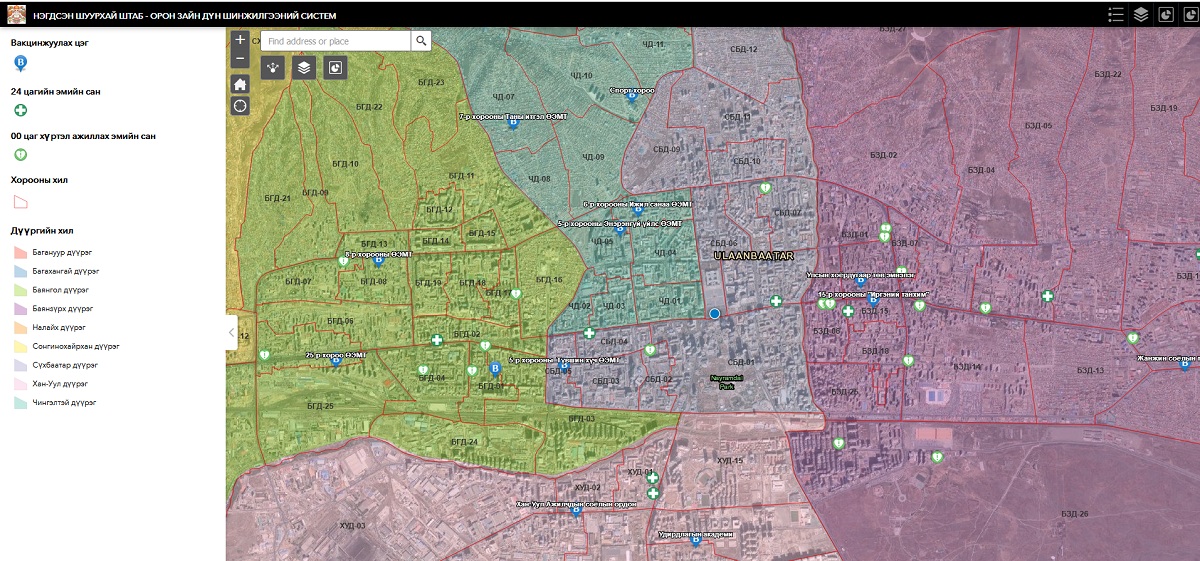Click the vaccination point legend symbol
Viewport: 1200px width, 561px height.
(20, 64)
